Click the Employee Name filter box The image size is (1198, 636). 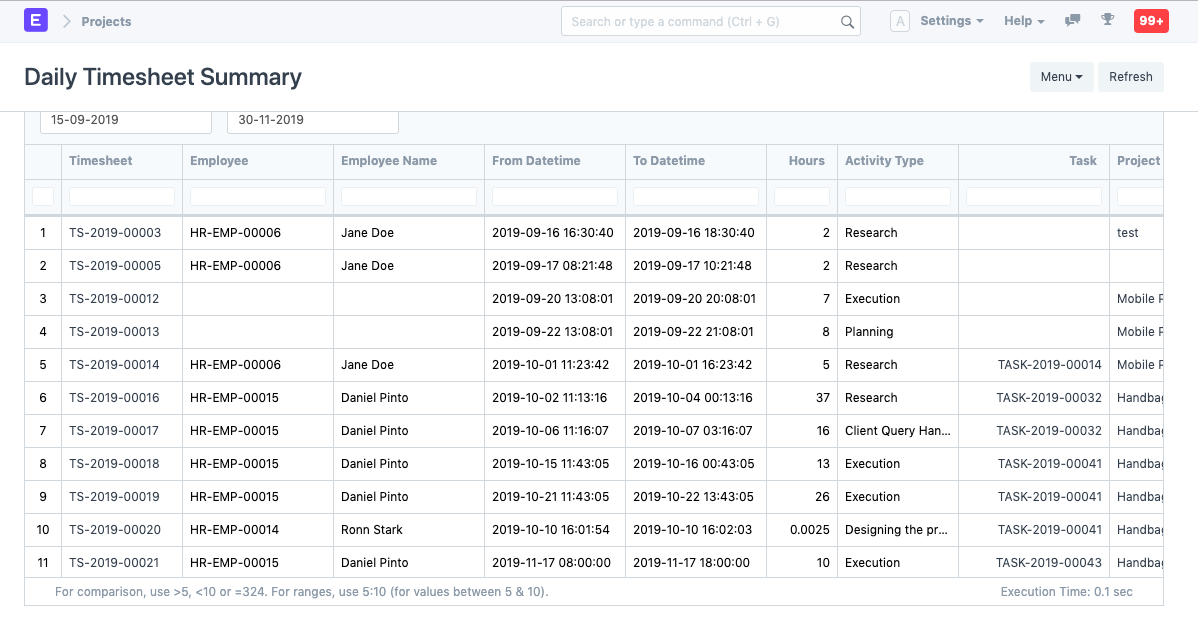point(408,196)
